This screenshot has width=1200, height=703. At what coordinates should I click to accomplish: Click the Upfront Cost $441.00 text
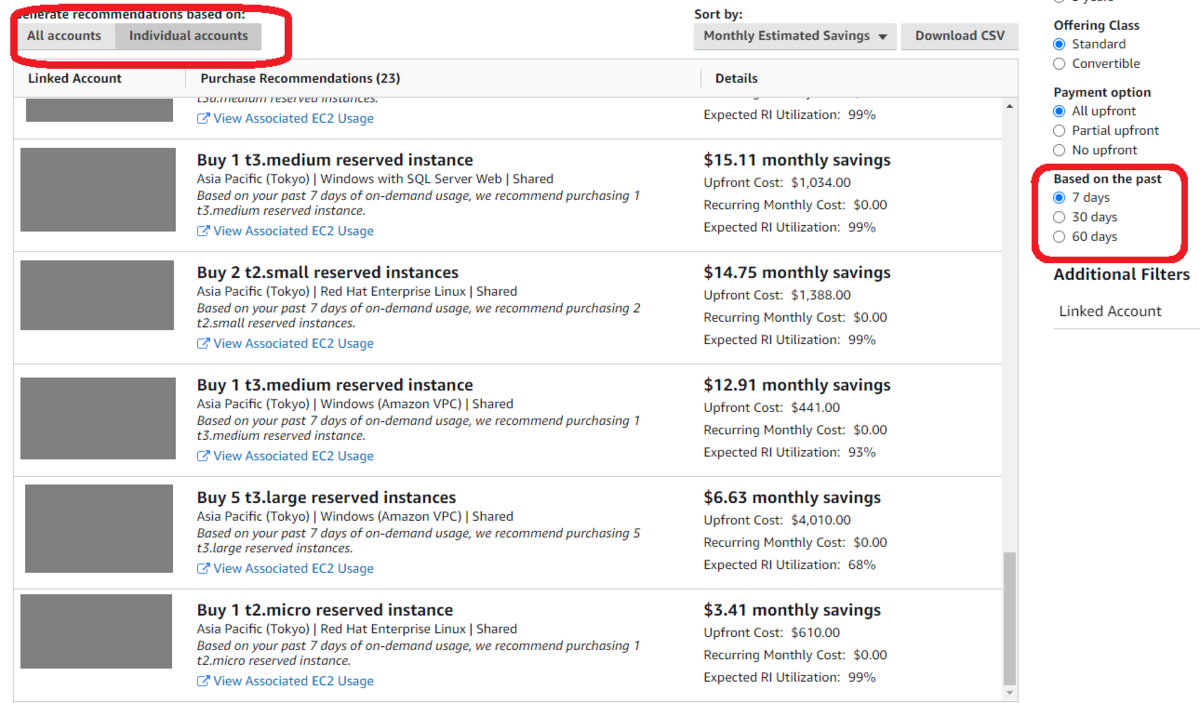(x=772, y=407)
